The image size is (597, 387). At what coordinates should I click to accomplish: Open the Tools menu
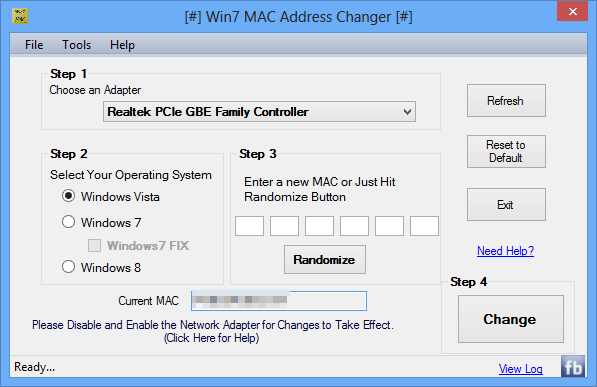pos(77,45)
